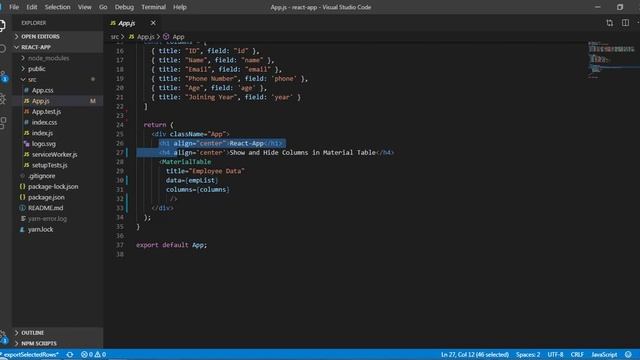Open serviceWorker.js file
640x360 pixels.
click(54, 154)
